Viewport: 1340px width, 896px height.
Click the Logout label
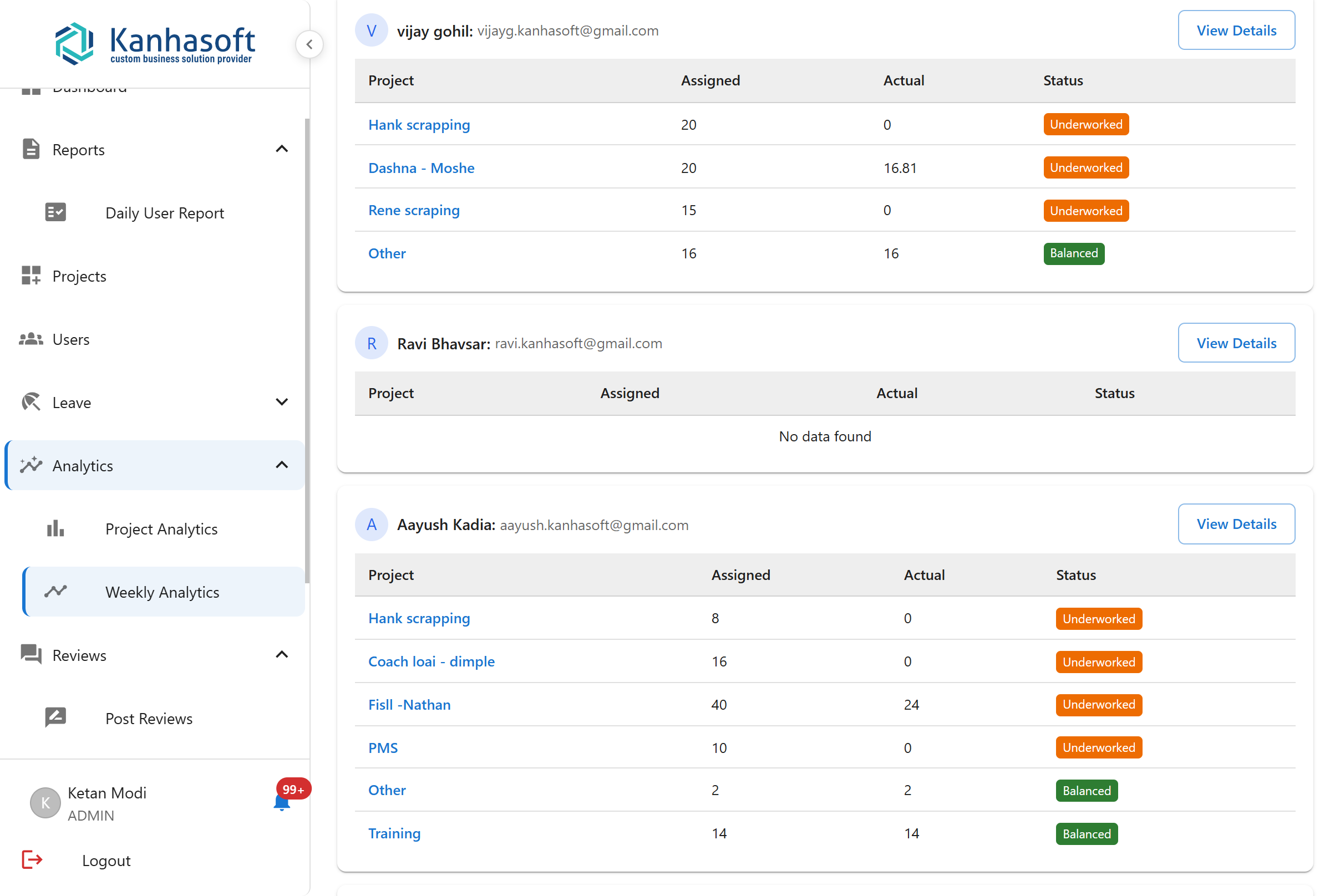(106, 860)
